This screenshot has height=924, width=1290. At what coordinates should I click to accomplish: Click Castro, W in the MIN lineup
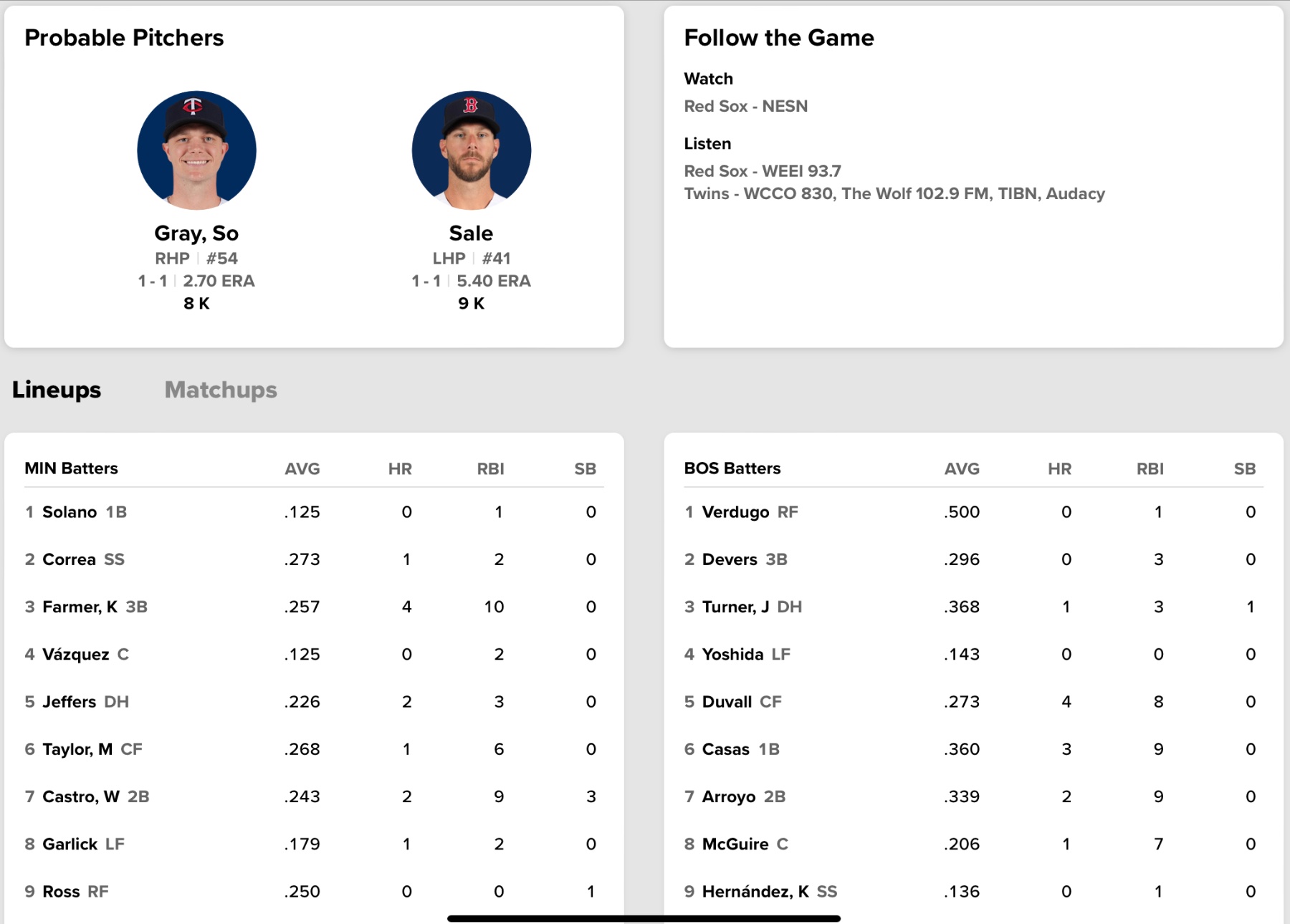[81, 797]
